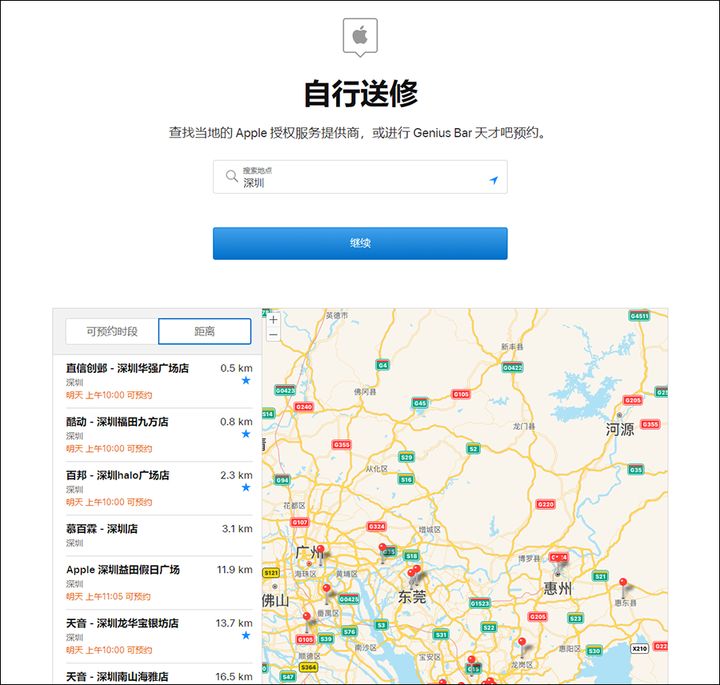Click the 0.5 km distance label
The height and width of the screenshot is (685, 720).
pos(236,368)
